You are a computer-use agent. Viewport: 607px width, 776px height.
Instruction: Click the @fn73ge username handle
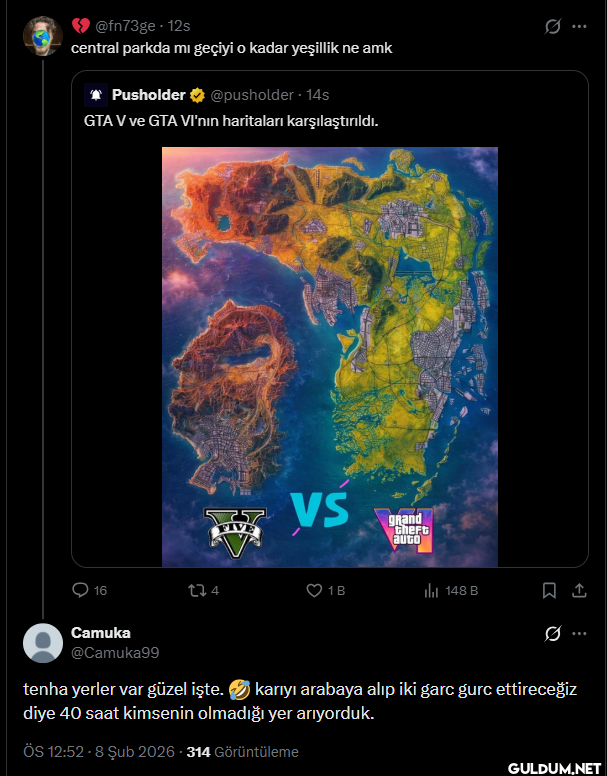125,26
